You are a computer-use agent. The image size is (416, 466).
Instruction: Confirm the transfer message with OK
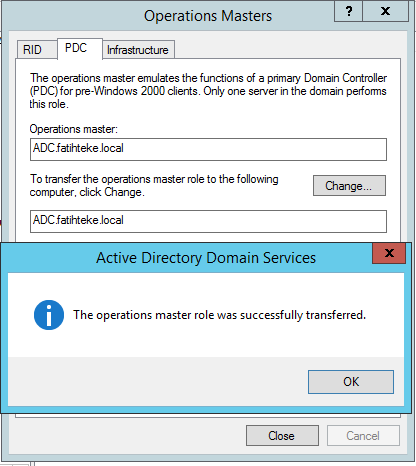click(x=351, y=382)
